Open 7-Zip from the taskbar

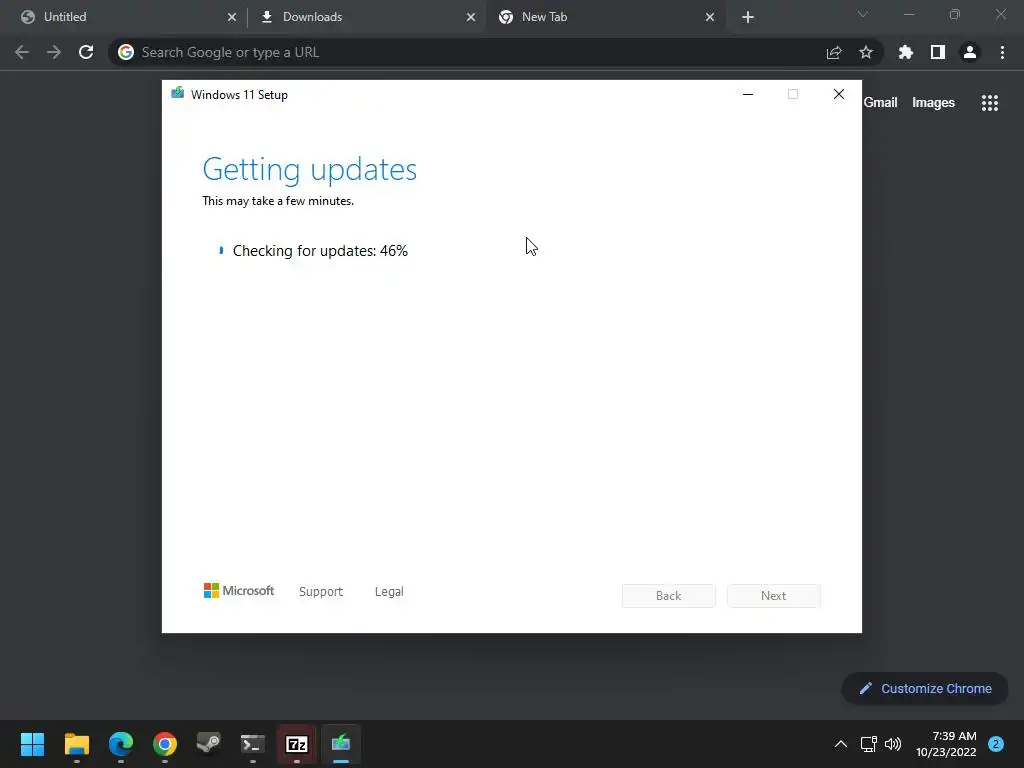point(297,744)
